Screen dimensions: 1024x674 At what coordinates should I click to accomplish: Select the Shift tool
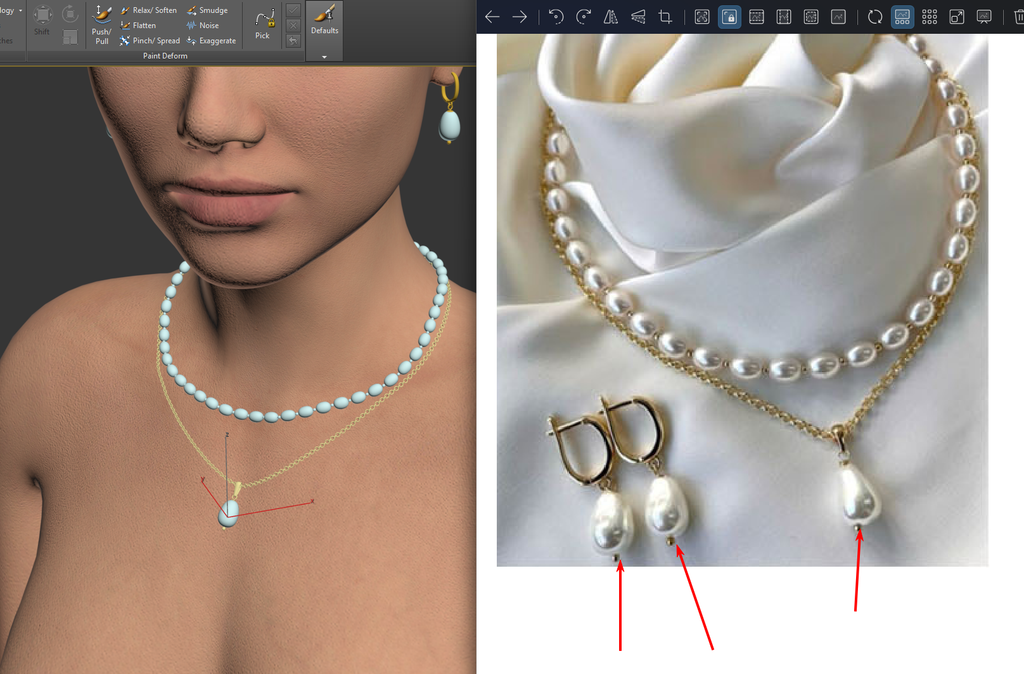[x=42, y=20]
